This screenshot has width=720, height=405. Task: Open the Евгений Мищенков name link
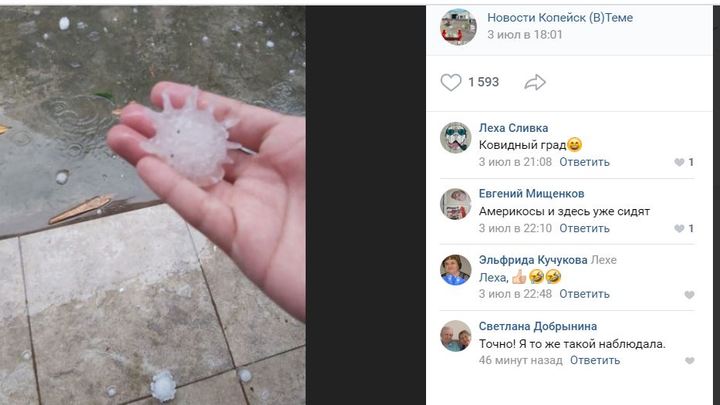click(531, 194)
